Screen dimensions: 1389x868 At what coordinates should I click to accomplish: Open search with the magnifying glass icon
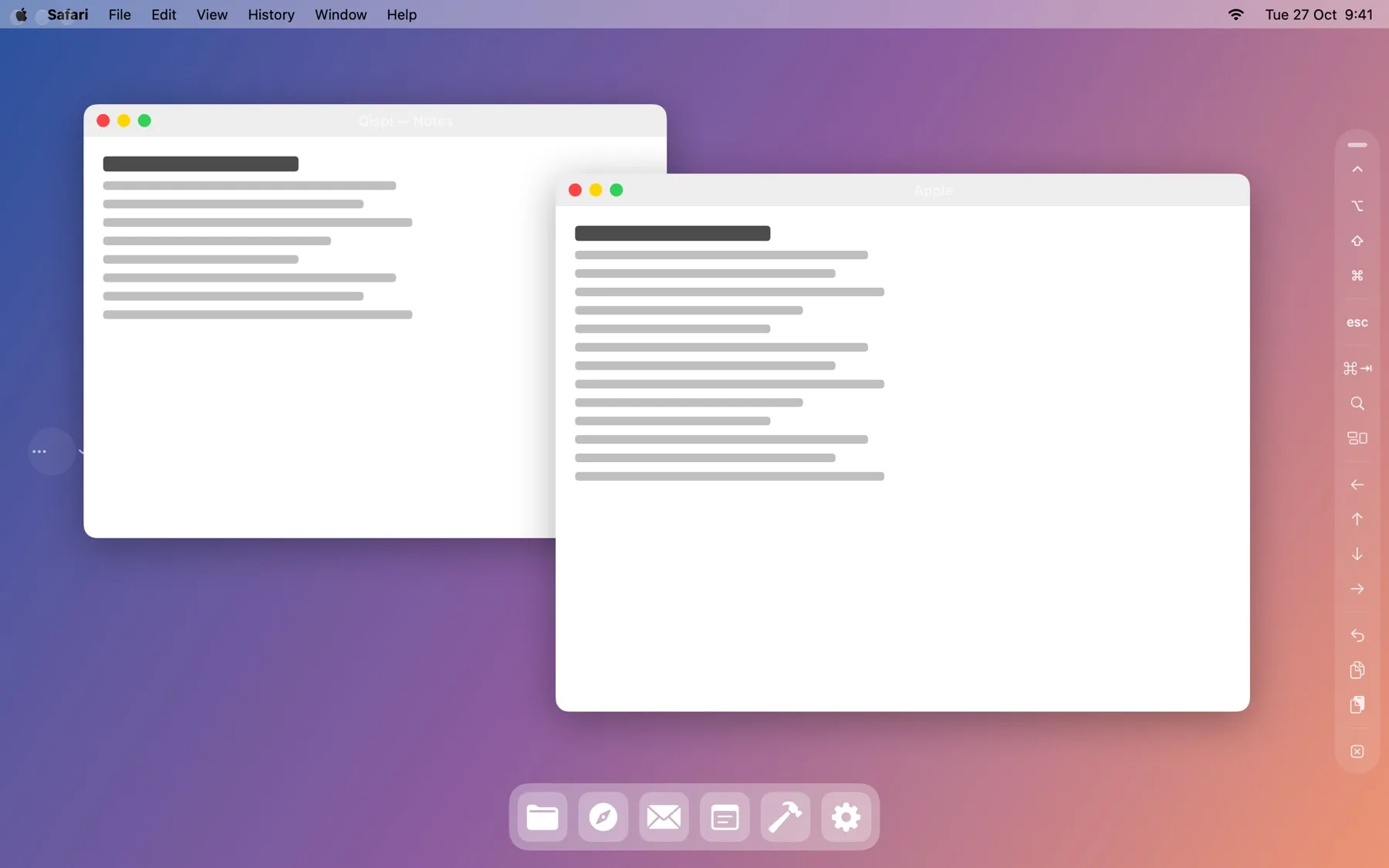tap(1357, 404)
